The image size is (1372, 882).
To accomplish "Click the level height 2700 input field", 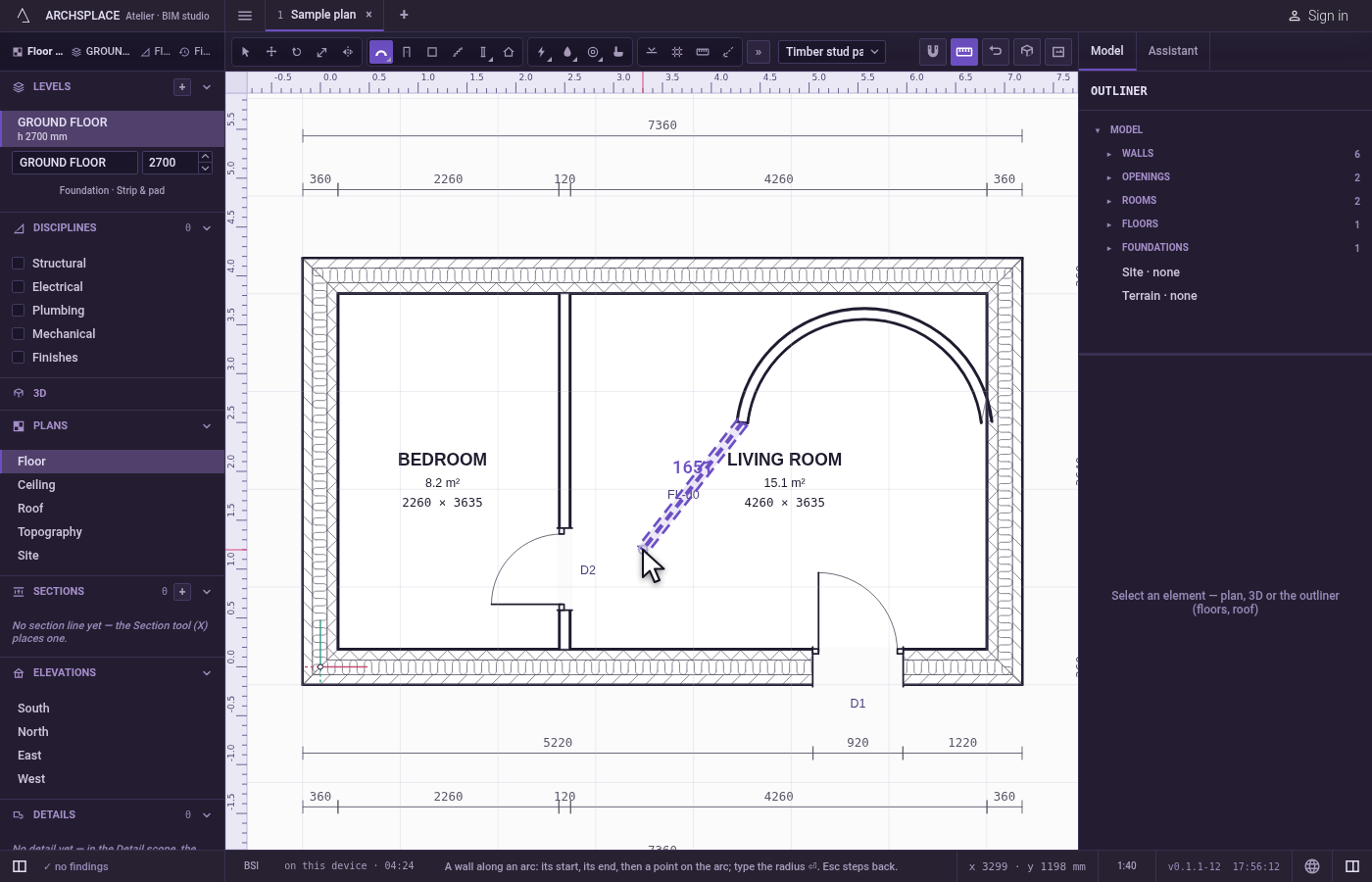I will tap(171, 163).
